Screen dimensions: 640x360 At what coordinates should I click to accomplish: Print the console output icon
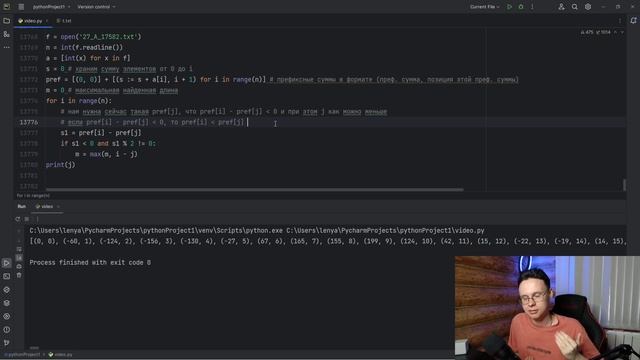19,267
